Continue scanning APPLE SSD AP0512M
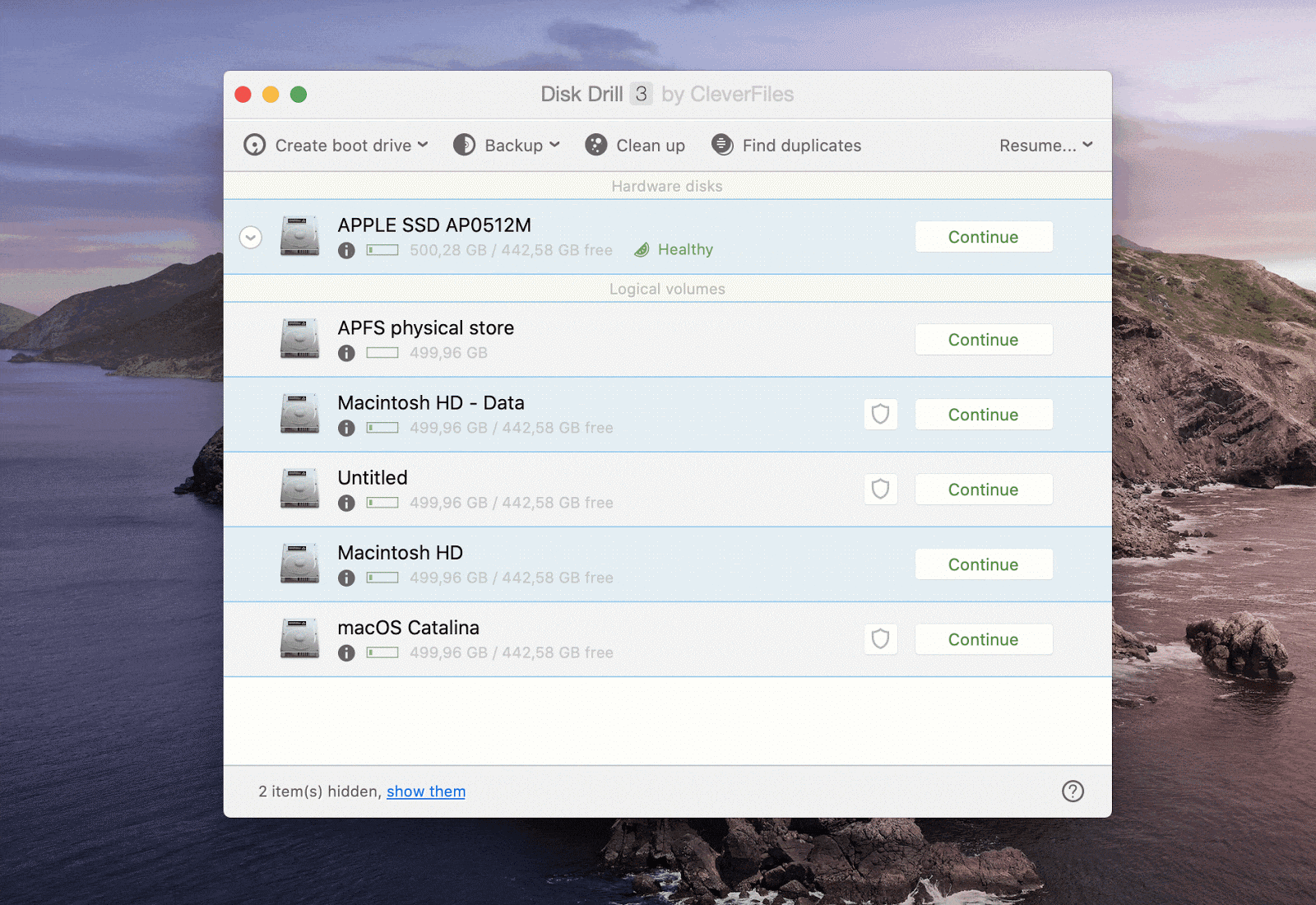 pyautogui.click(x=984, y=237)
